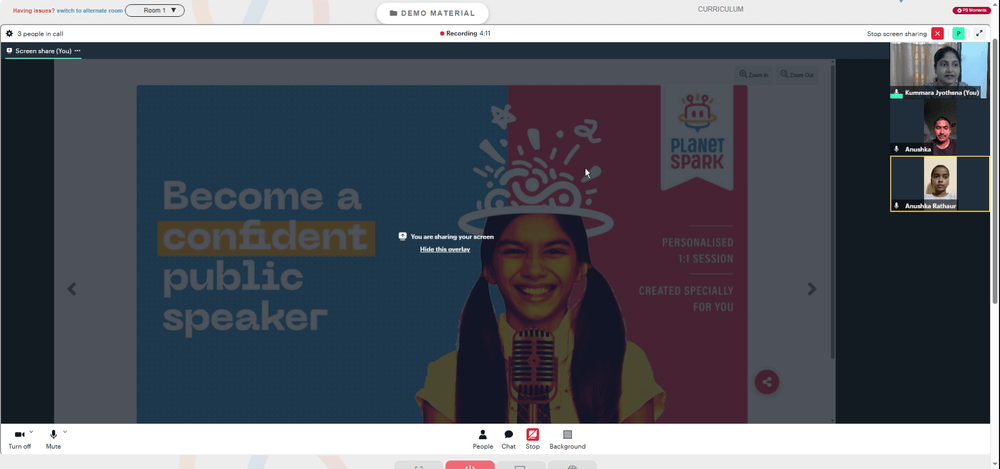Click shared slide viewer vertical scrollbar
Image resolution: width=1000 pixels, height=469 pixels.
click(x=832, y=211)
